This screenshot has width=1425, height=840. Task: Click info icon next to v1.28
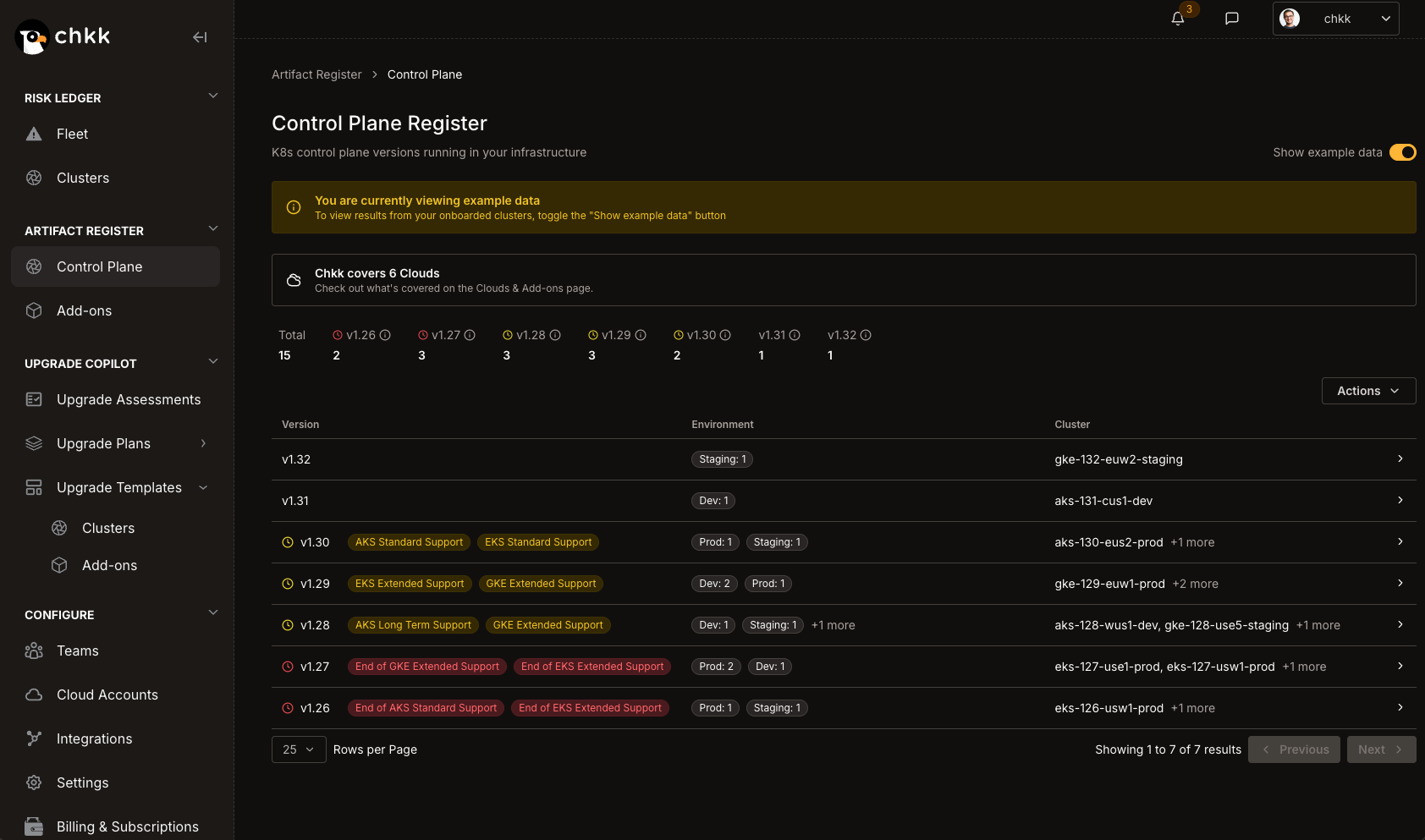555,335
